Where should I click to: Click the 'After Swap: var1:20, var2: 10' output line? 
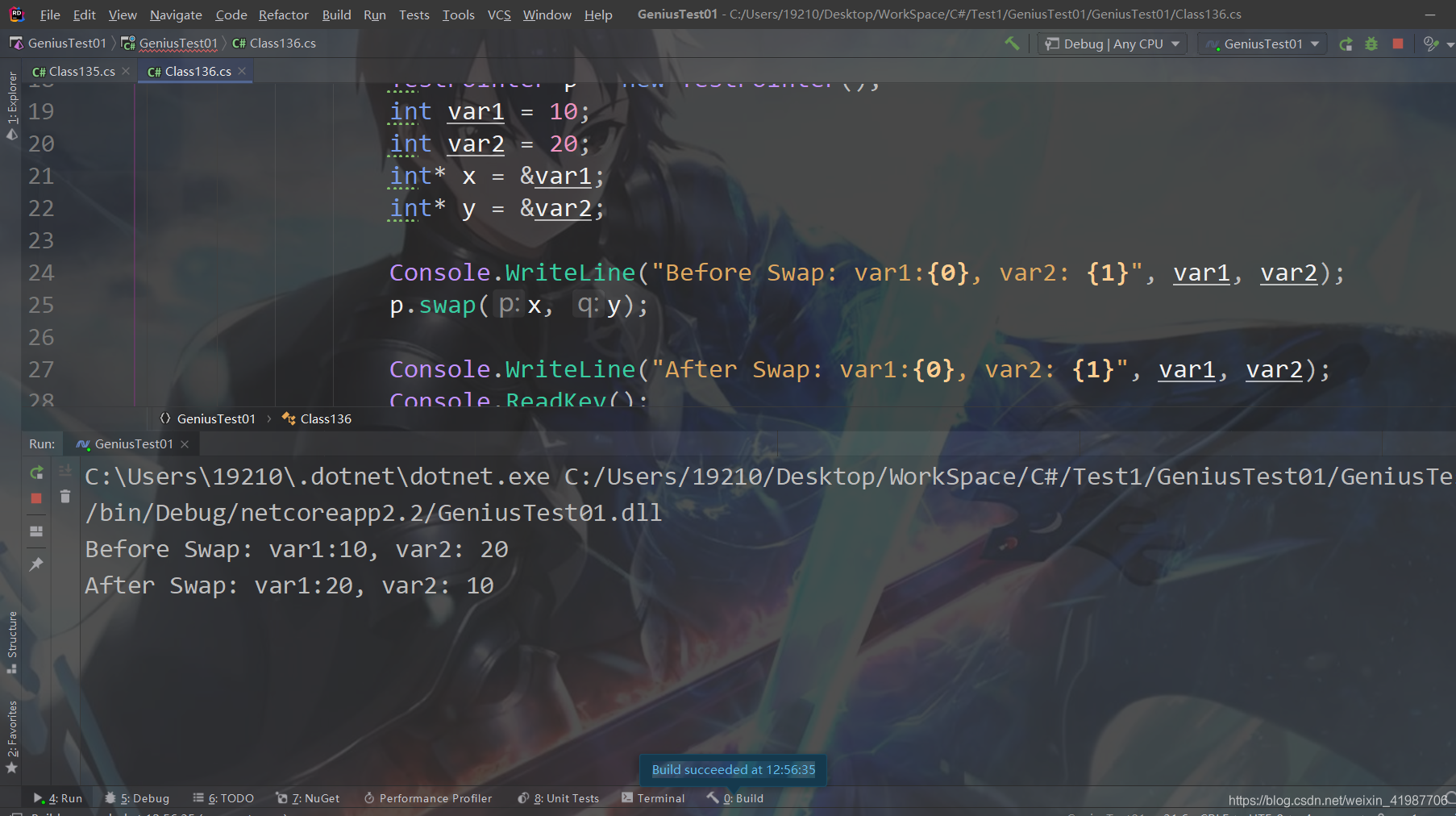(x=289, y=585)
